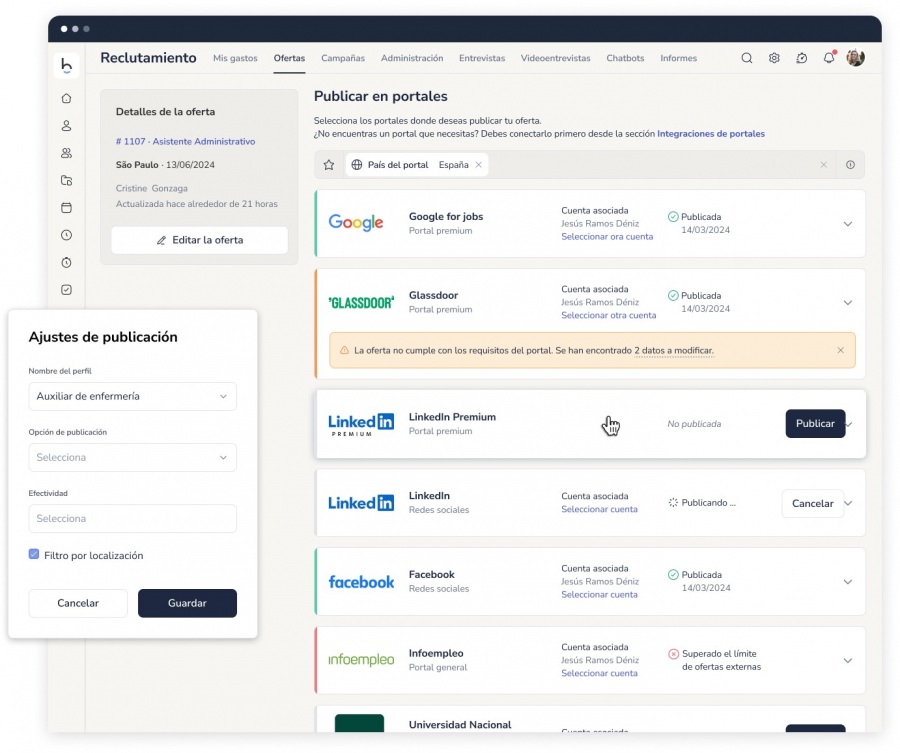This screenshot has height=753, width=900.
Task: Open # 1107 Asistente Administrativo link
Action: click(x=185, y=141)
